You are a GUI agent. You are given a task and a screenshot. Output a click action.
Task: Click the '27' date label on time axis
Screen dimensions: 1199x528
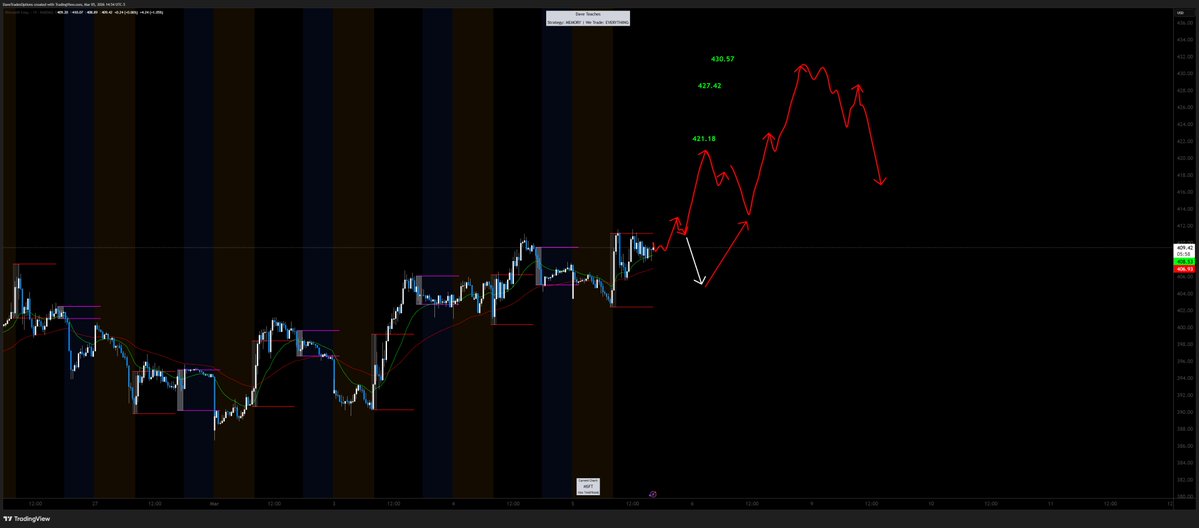(95, 504)
